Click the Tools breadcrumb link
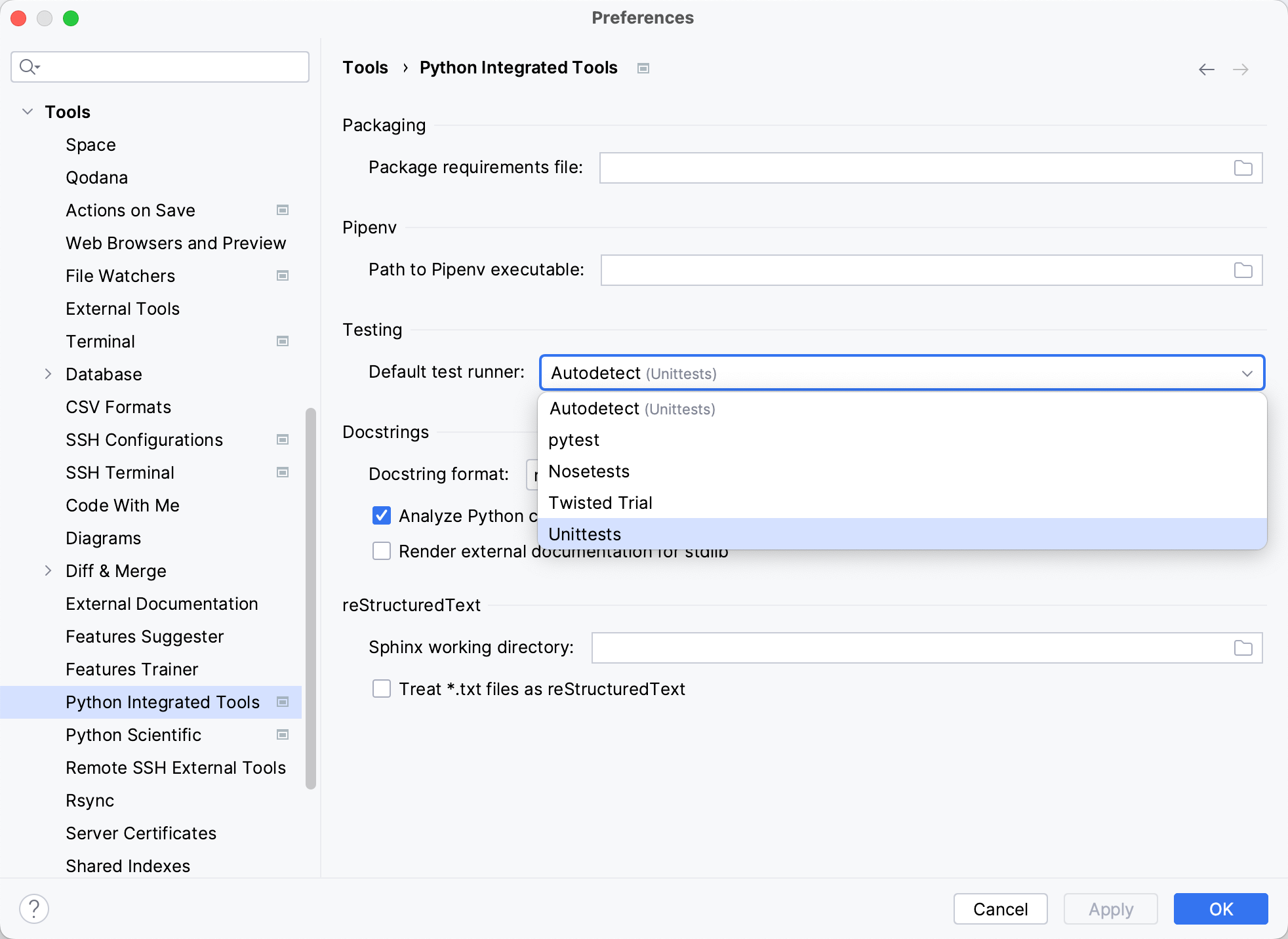 tap(365, 68)
